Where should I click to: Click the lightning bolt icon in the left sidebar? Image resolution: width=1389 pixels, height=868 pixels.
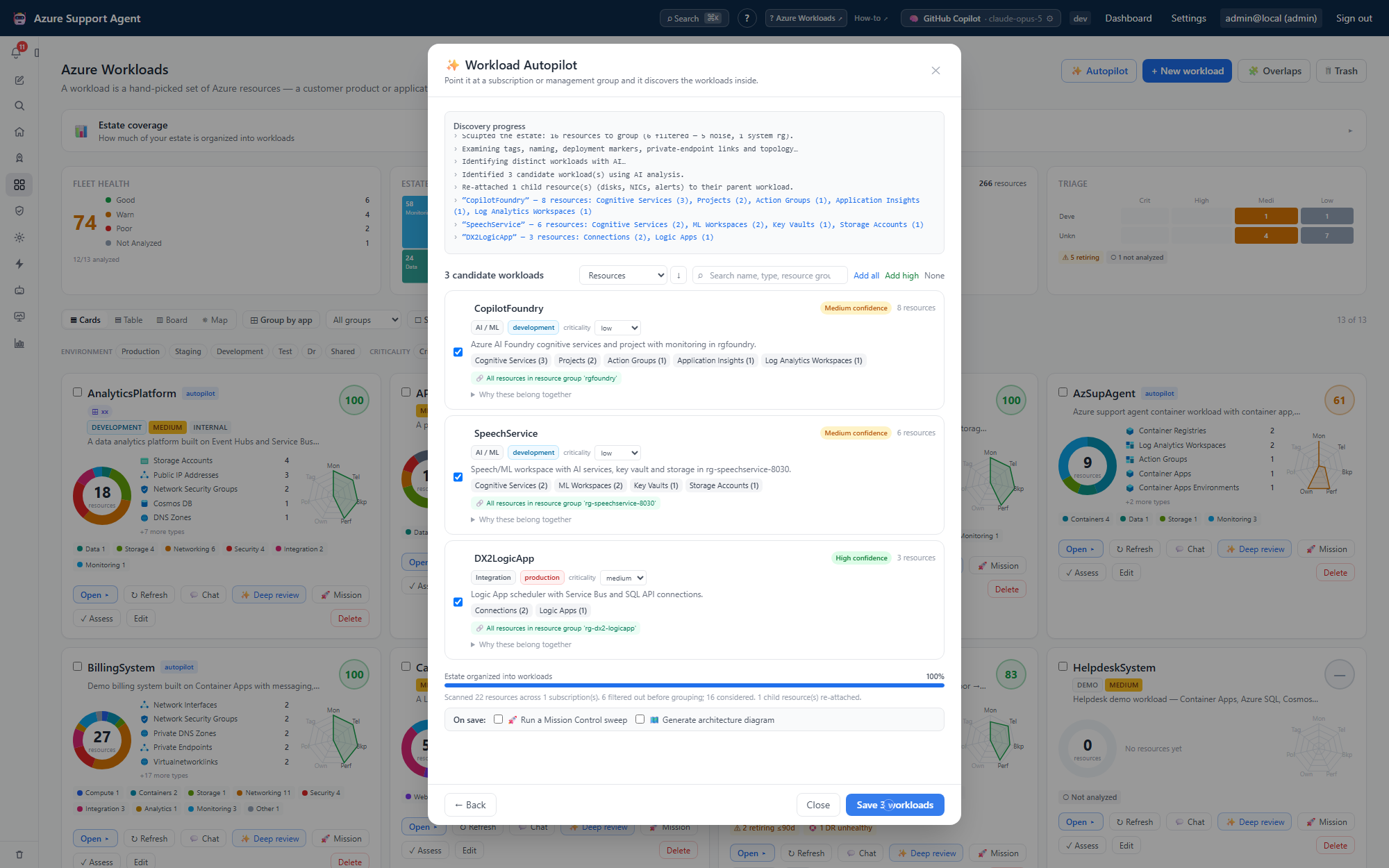coord(19,264)
